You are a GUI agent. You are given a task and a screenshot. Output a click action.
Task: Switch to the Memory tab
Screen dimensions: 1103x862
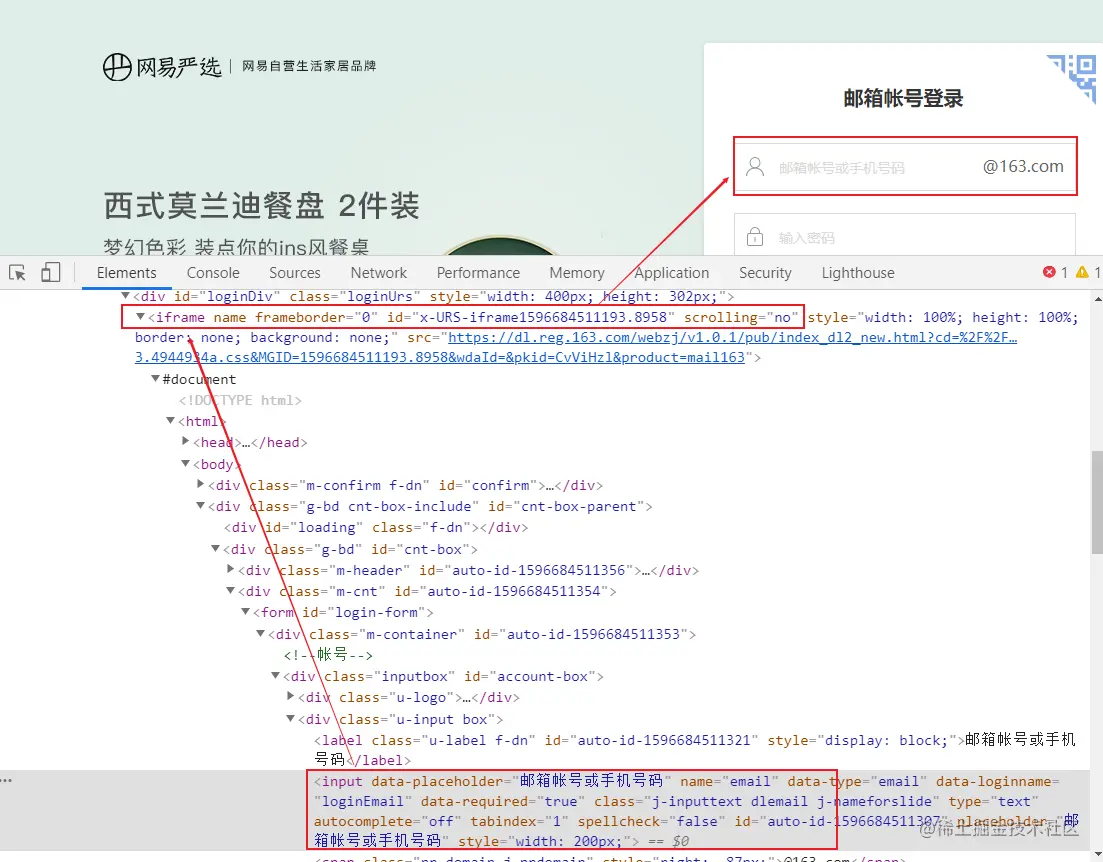[x=577, y=273]
